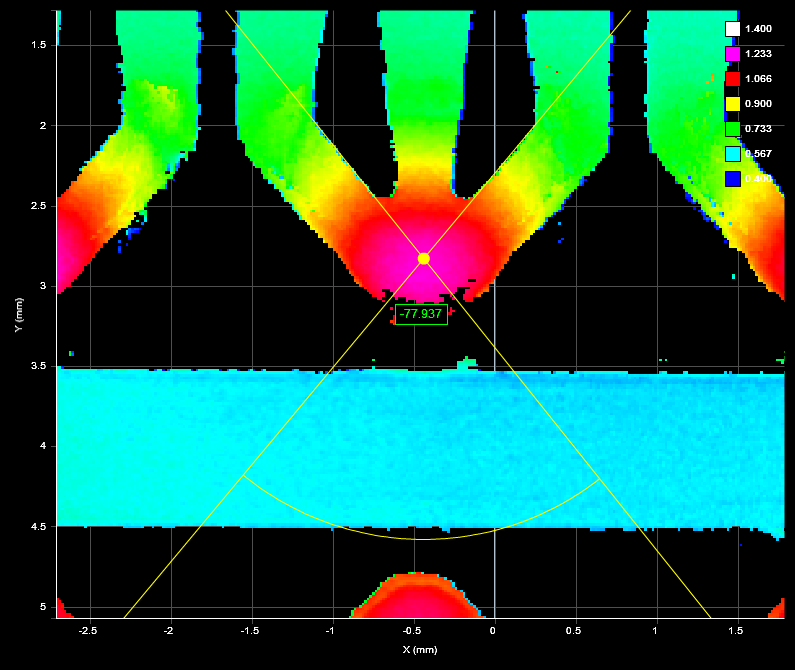795x670 pixels.
Task: Click the Y-axis tick label 2.5
Action: pyautogui.click(x=39, y=206)
